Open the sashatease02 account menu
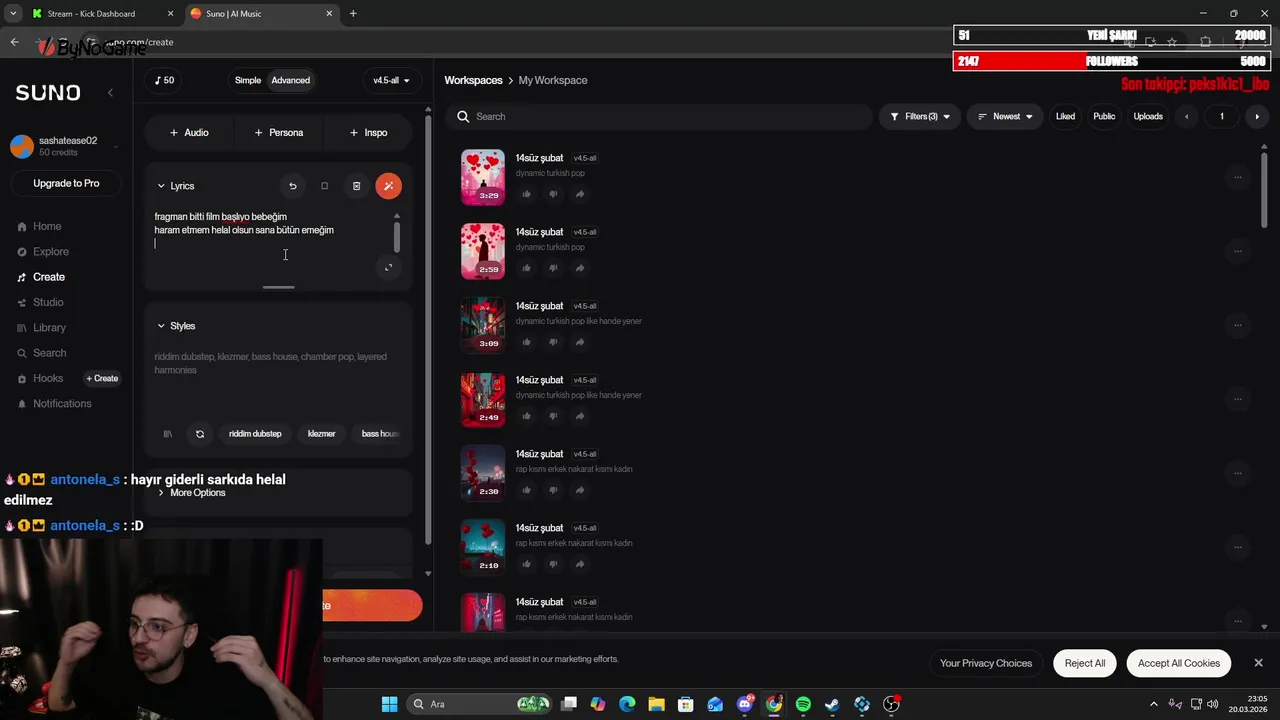 [x=66, y=147]
